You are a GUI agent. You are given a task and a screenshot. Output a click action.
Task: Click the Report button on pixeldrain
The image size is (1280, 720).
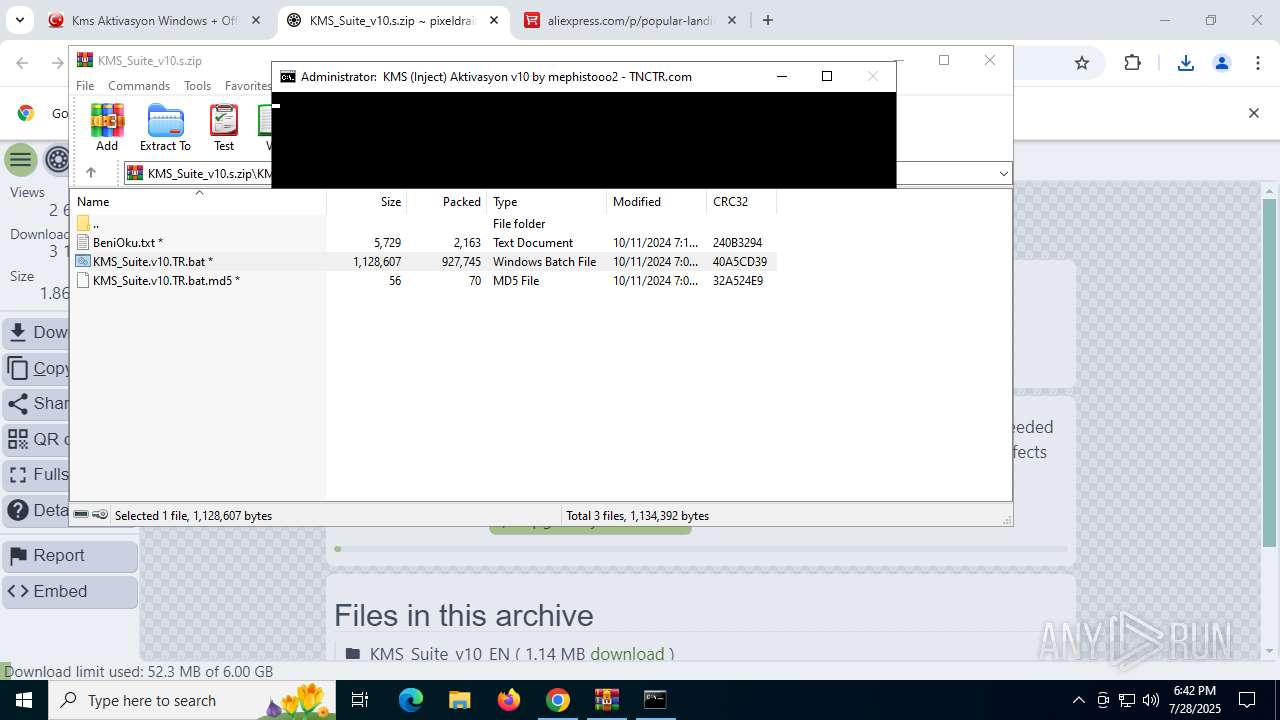point(71,556)
